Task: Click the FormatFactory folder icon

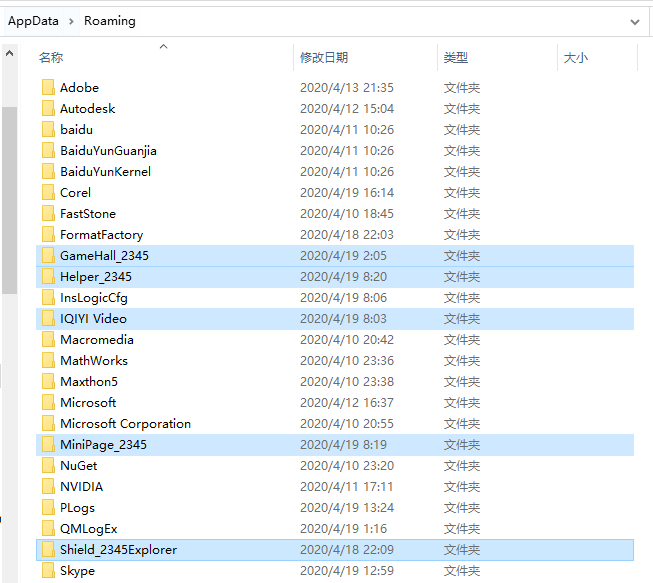Action: [48, 235]
